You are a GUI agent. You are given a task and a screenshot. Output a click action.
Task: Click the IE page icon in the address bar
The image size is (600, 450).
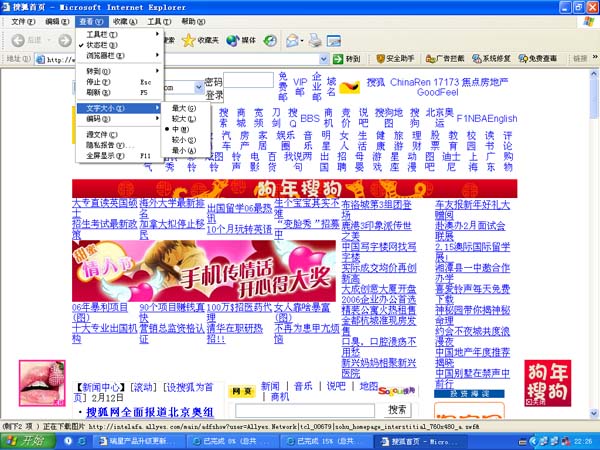tap(40, 59)
